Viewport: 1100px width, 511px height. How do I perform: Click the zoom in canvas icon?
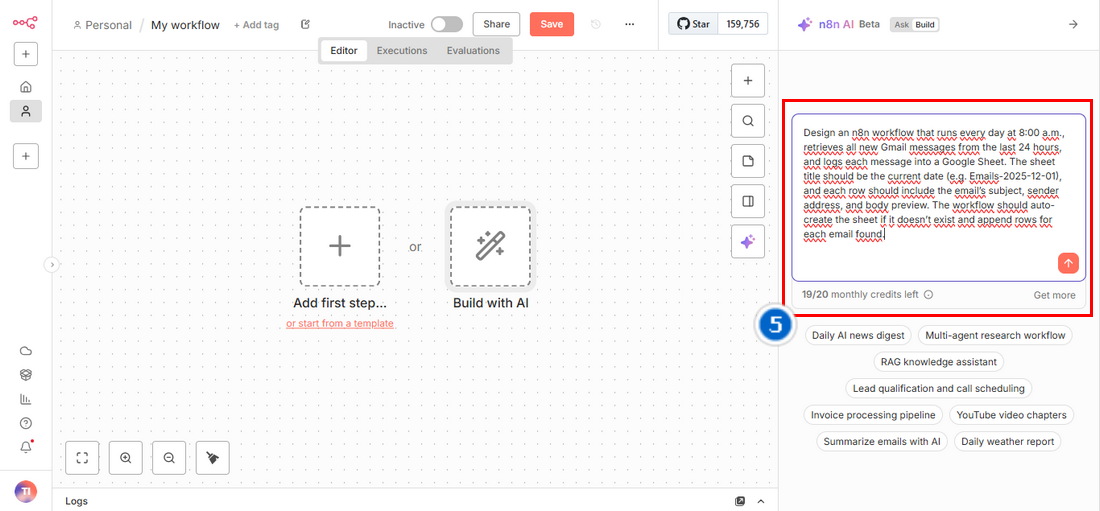(126, 458)
